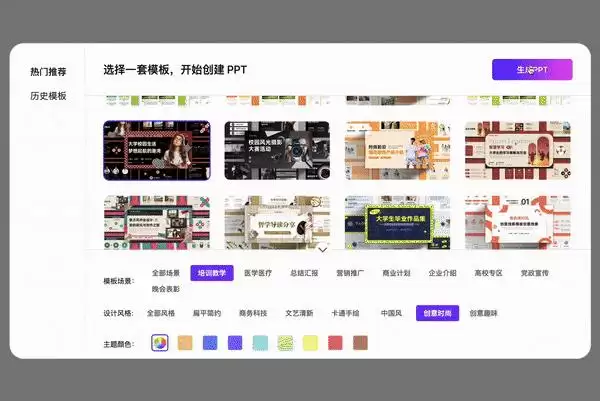Open the 大学生毕业作品集 template thumbnail
This screenshot has height=401, width=600.
pyautogui.click(x=398, y=223)
